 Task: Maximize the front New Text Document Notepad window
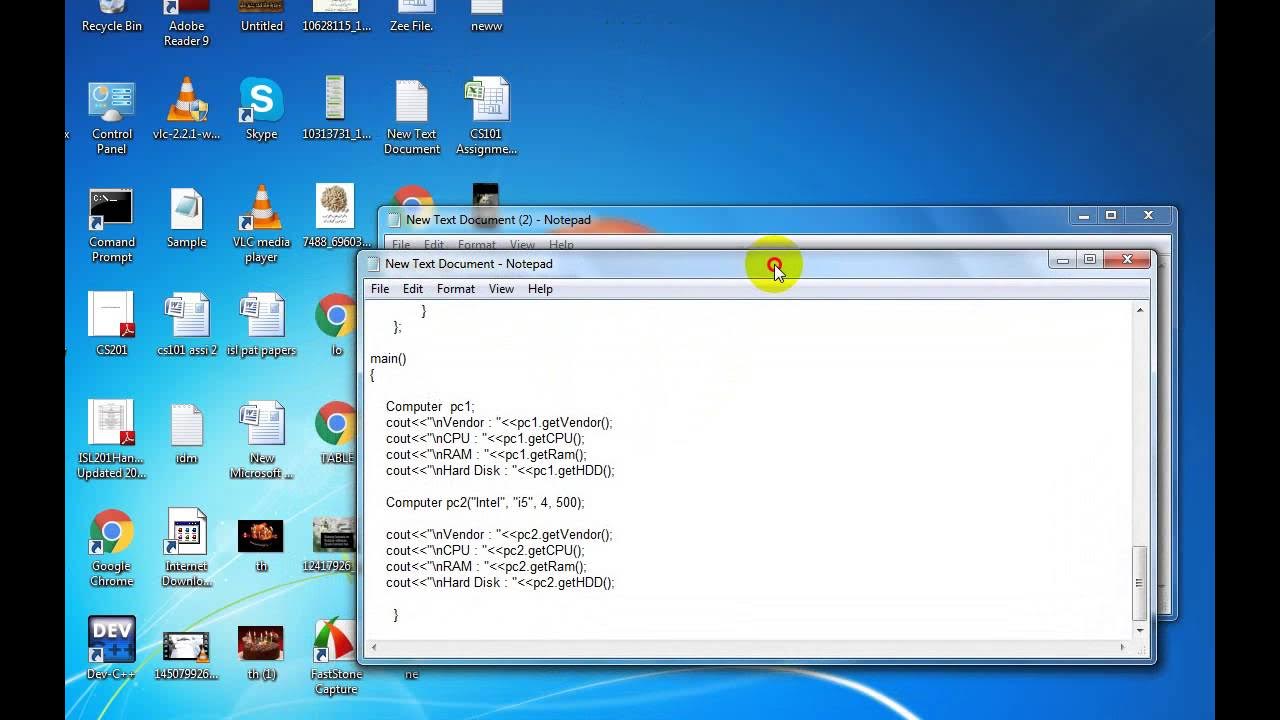(x=1090, y=260)
